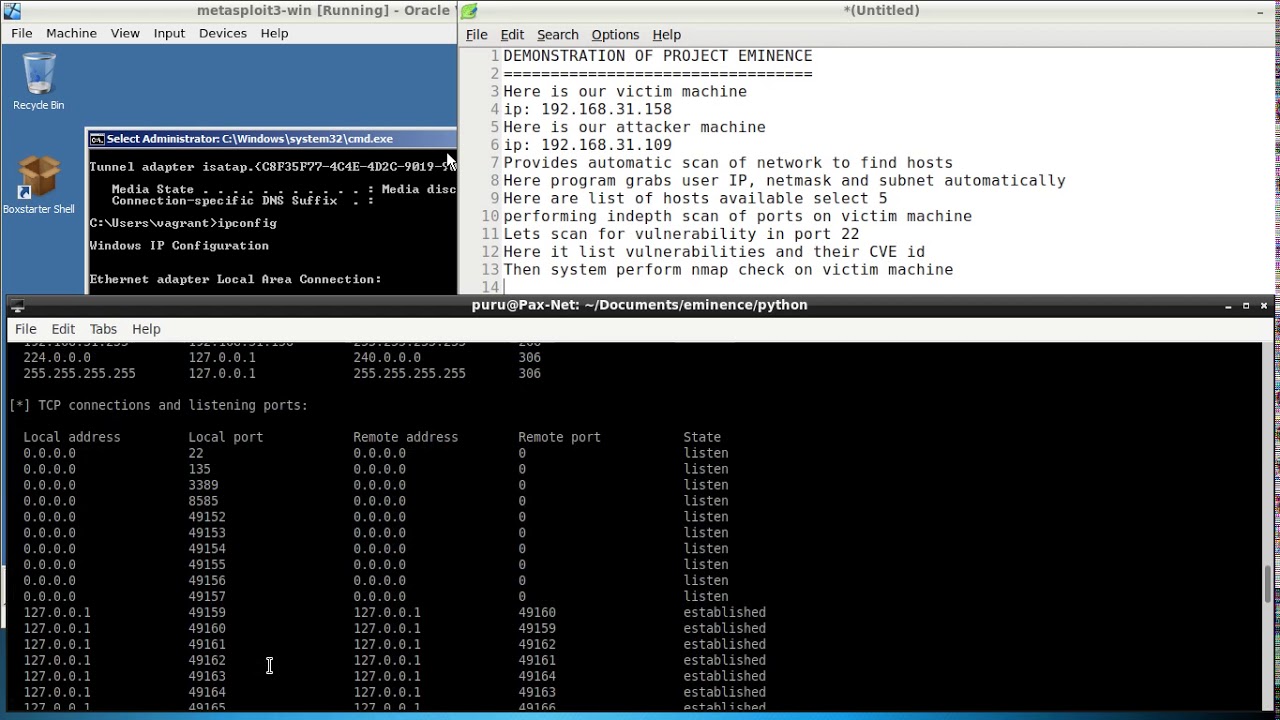The height and width of the screenshot is (720, 1280).
Task: Click the terminal title bar text
Action: click(639, 305)
